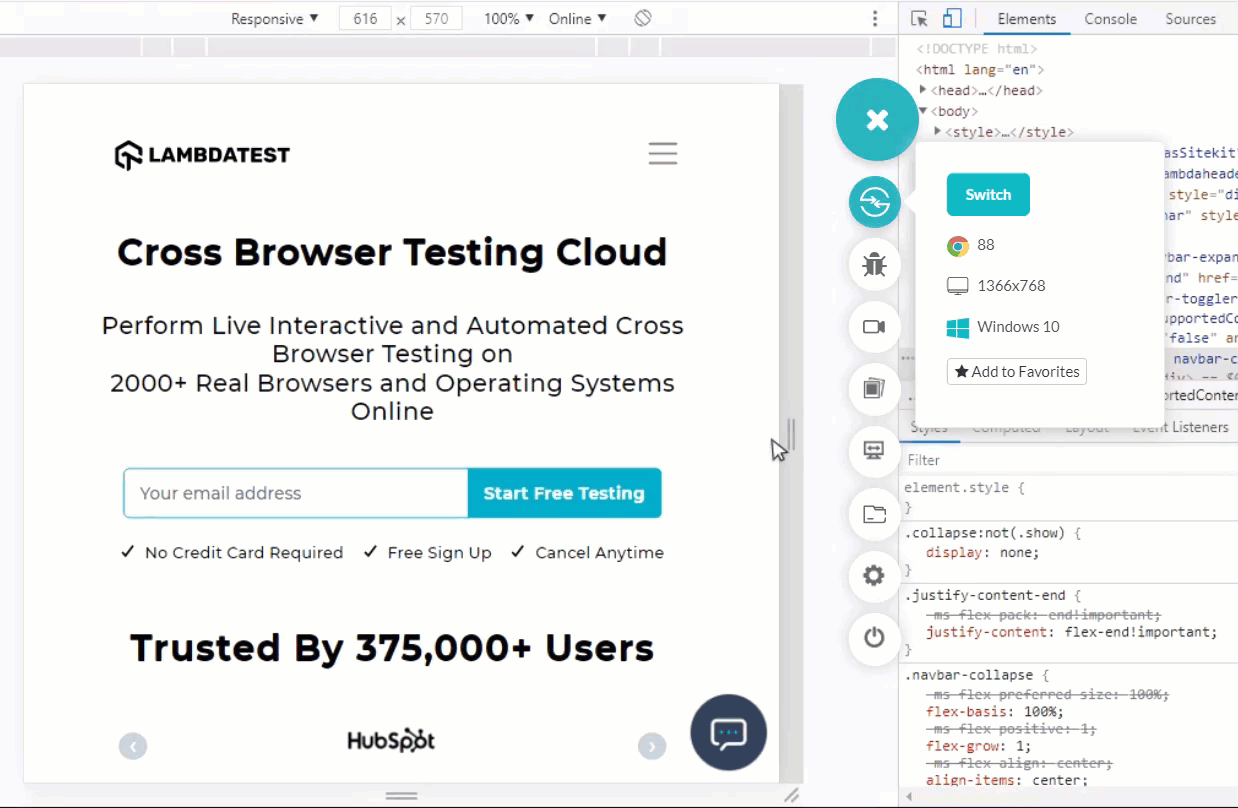
Task: Click the email address input field
Action: [295, 493]
